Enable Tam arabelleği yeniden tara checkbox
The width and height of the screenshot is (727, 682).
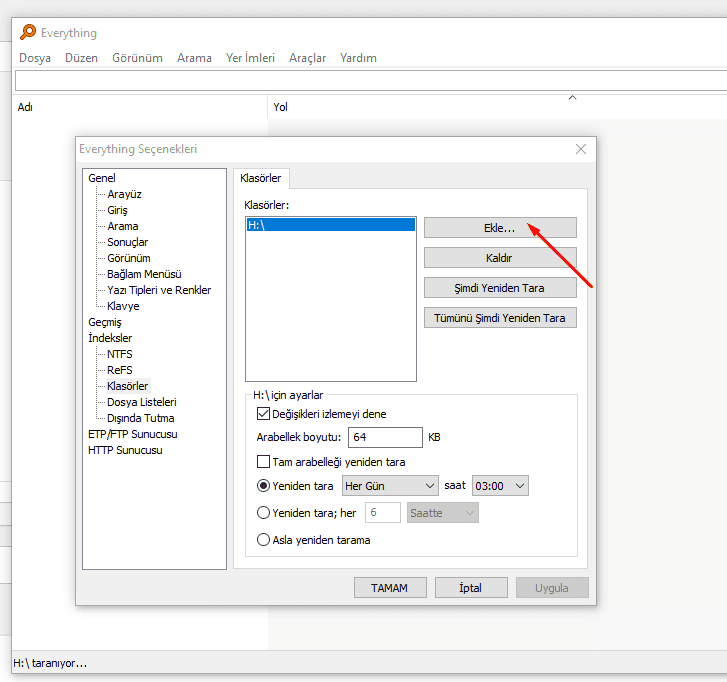coord(263,462)
